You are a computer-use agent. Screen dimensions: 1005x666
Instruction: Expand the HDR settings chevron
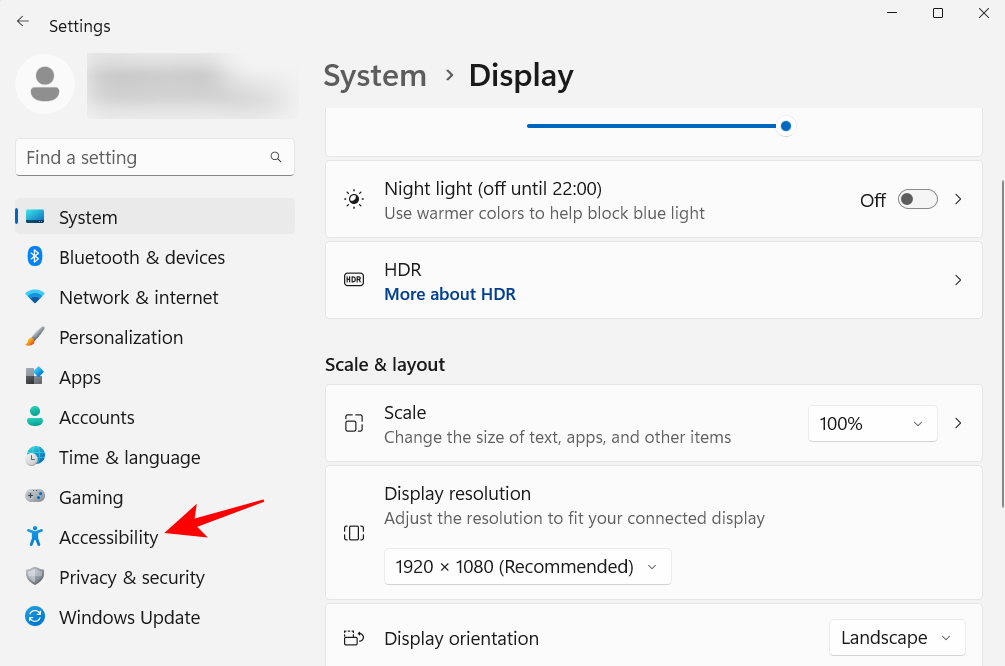click(x=957, y=280)
